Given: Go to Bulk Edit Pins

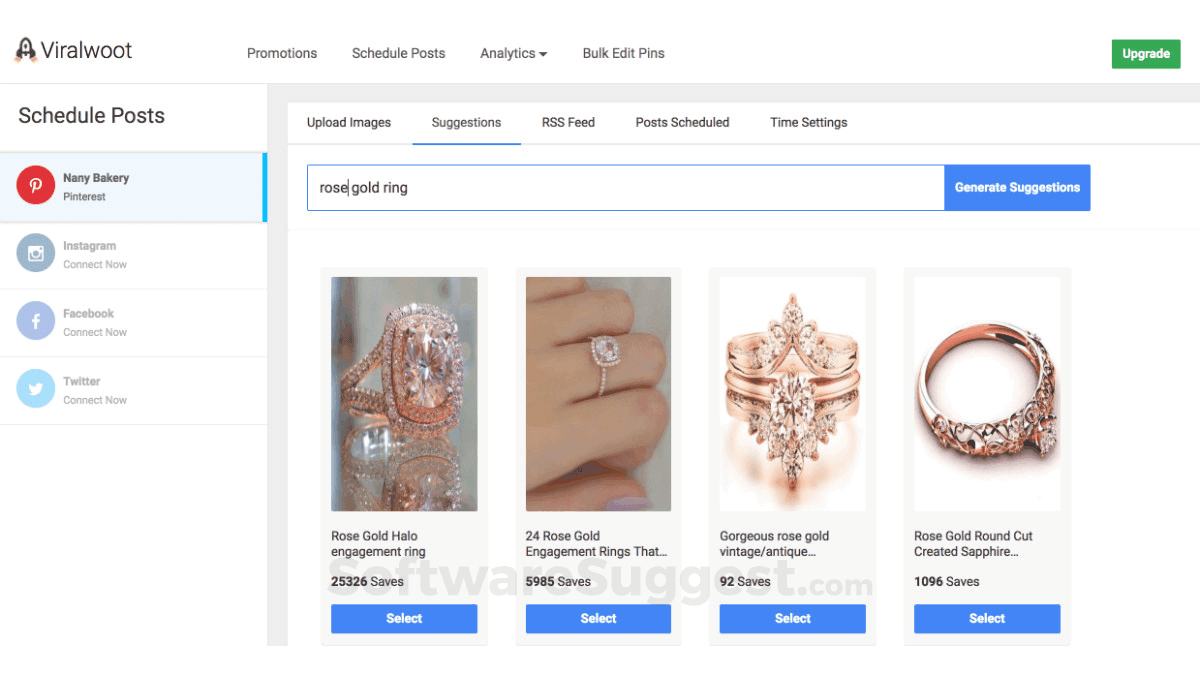Looking at the screenshot, I should 623,53.
